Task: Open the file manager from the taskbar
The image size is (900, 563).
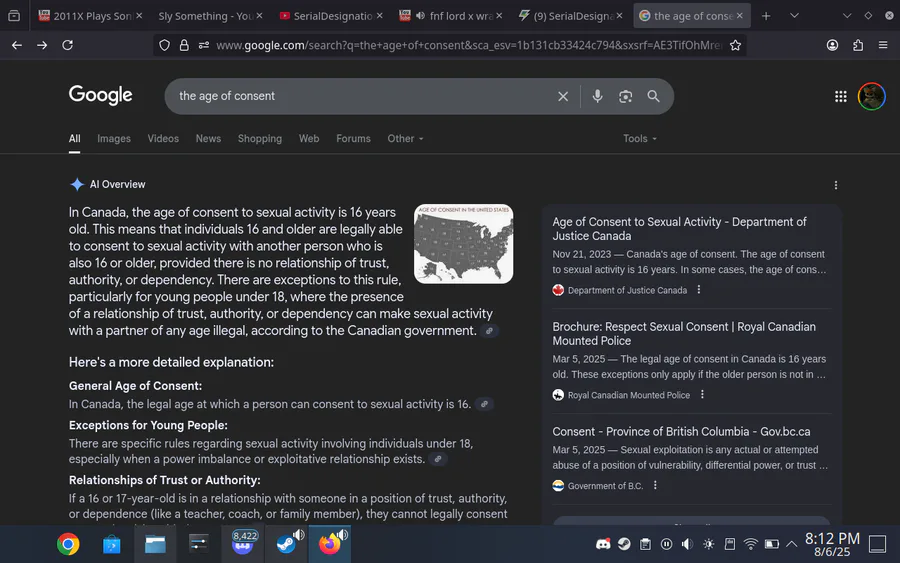Action: point(156,543)
